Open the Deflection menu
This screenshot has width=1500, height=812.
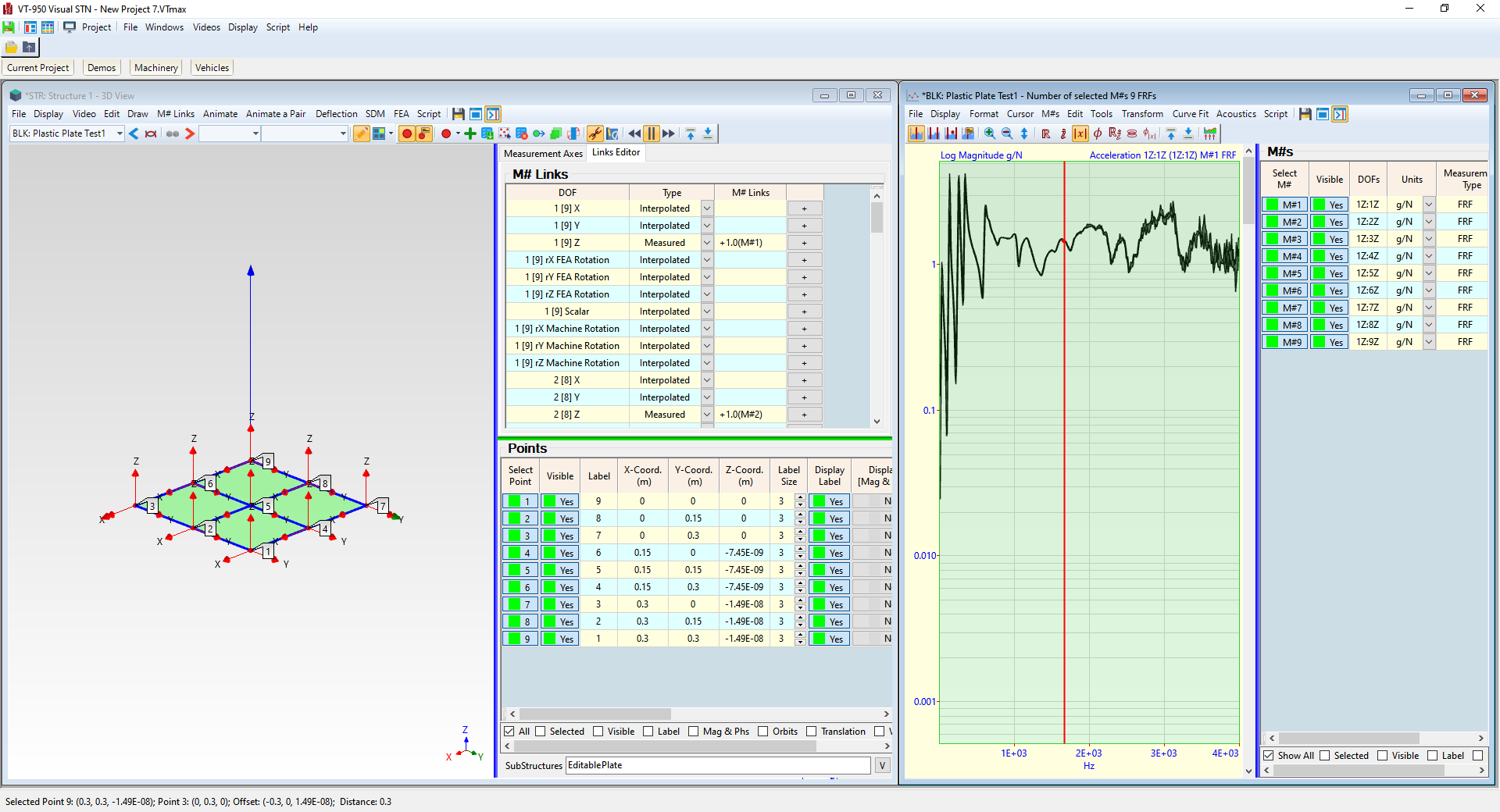coord(337,114)
